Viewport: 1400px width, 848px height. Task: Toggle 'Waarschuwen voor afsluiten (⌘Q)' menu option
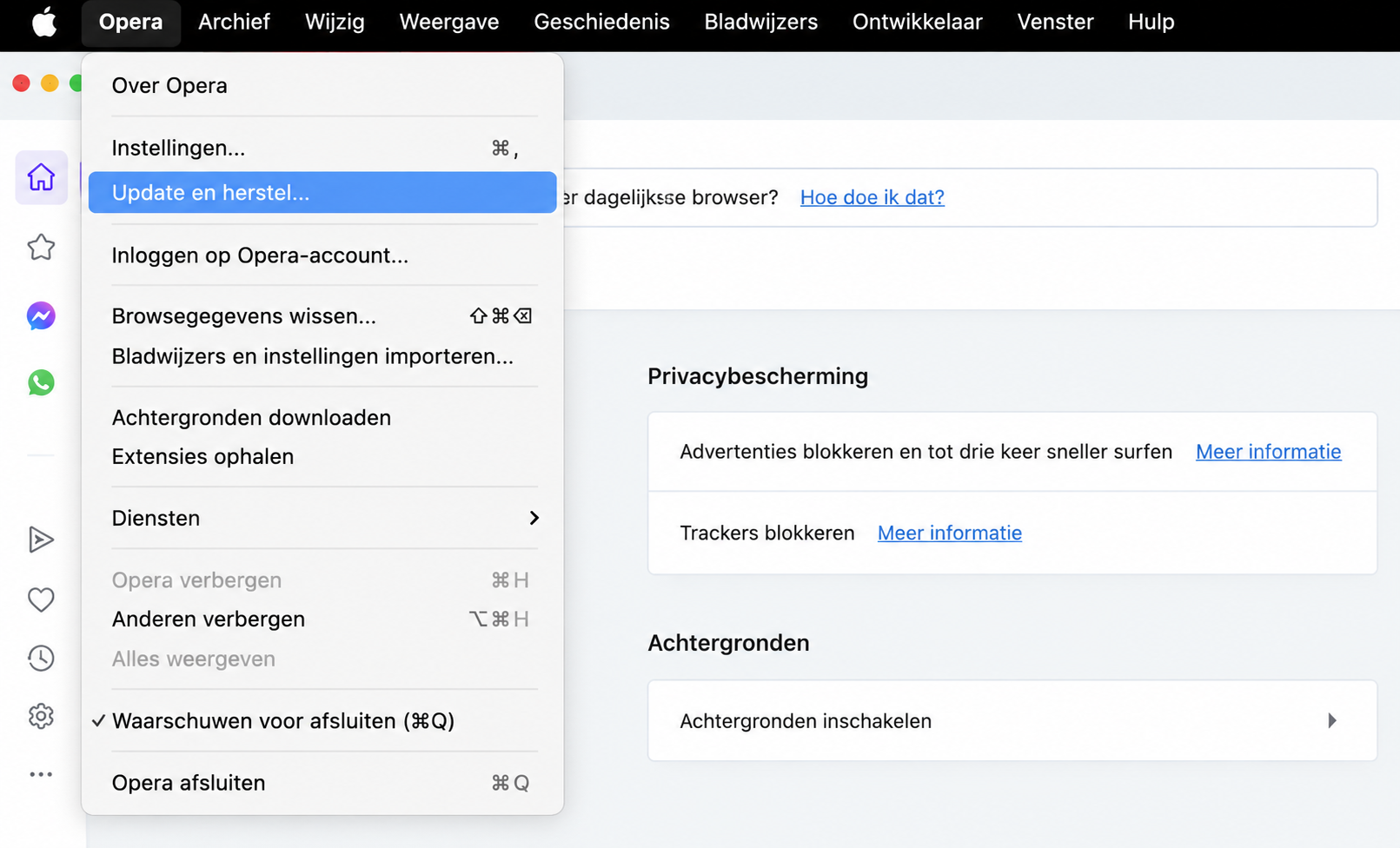[322, 721]
